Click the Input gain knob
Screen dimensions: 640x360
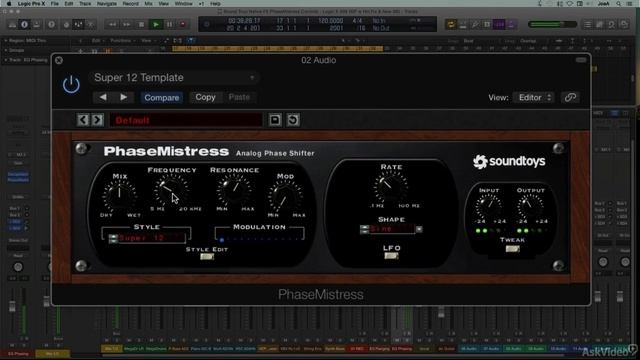[x=489, y=206]
